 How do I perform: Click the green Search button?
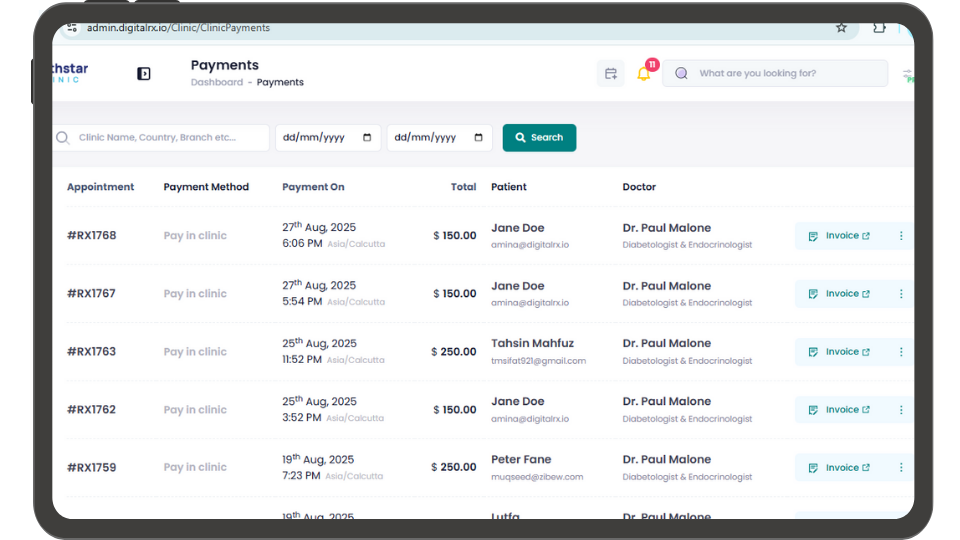point(539,138)
